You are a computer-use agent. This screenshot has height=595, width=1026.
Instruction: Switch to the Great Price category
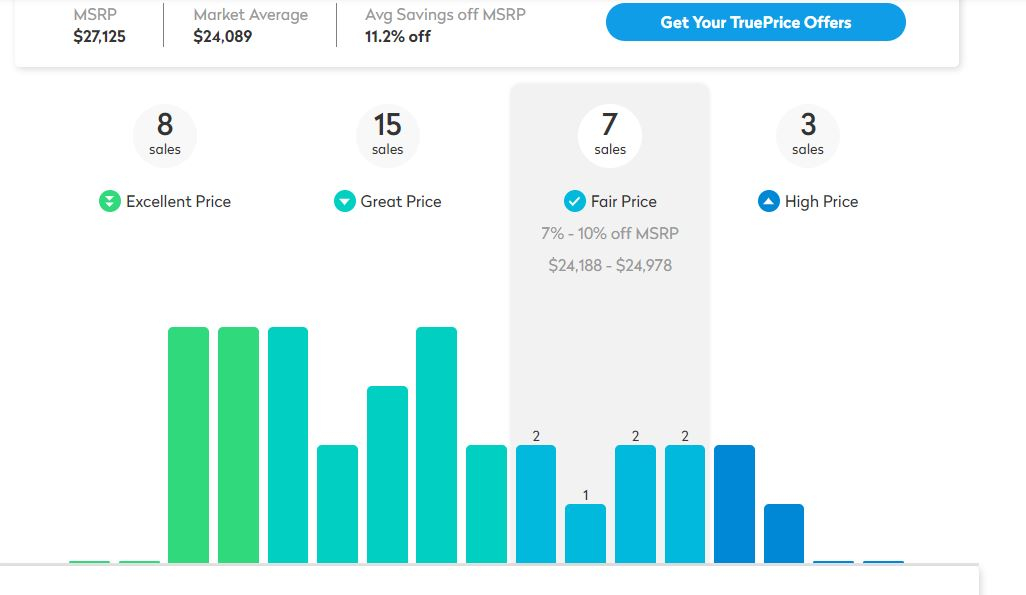click(x=401, y=202)
